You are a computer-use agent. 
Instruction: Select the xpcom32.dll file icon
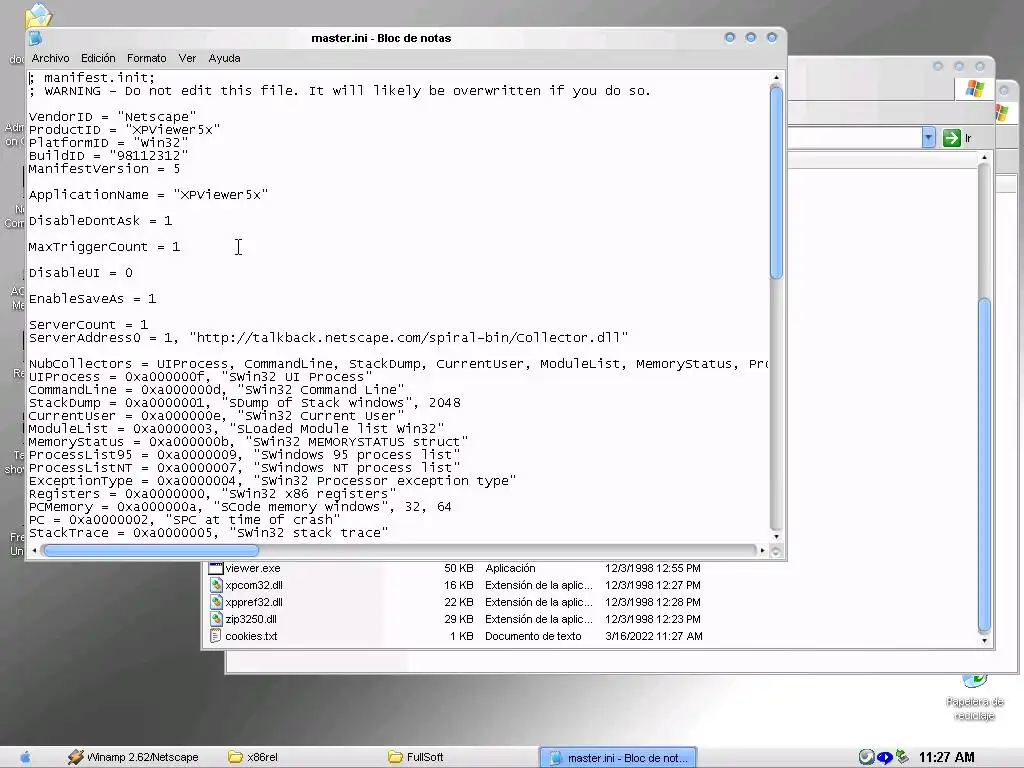pyautogui.click(x=216, y=585)
